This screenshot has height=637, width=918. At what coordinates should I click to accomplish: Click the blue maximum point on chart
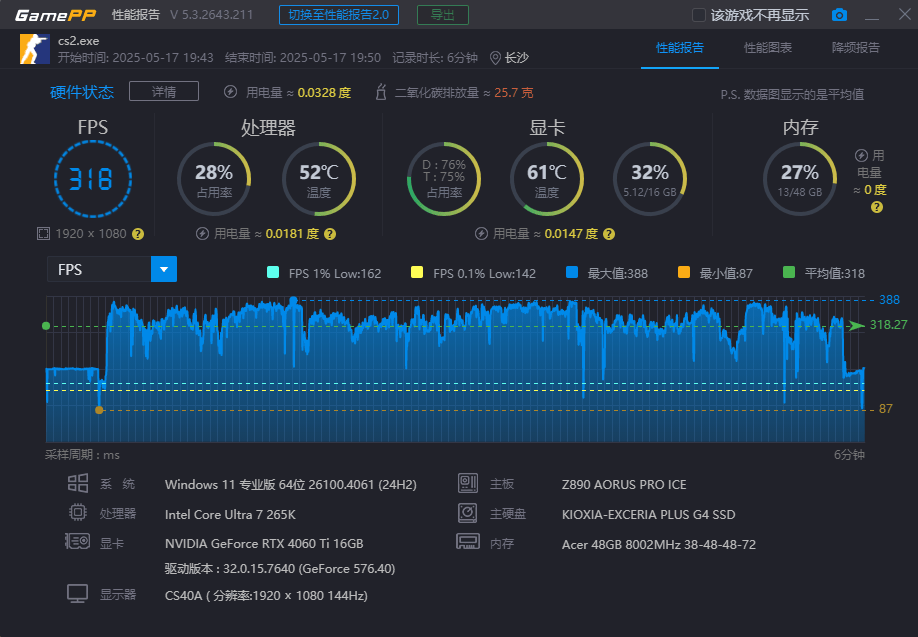pos(293,300)
